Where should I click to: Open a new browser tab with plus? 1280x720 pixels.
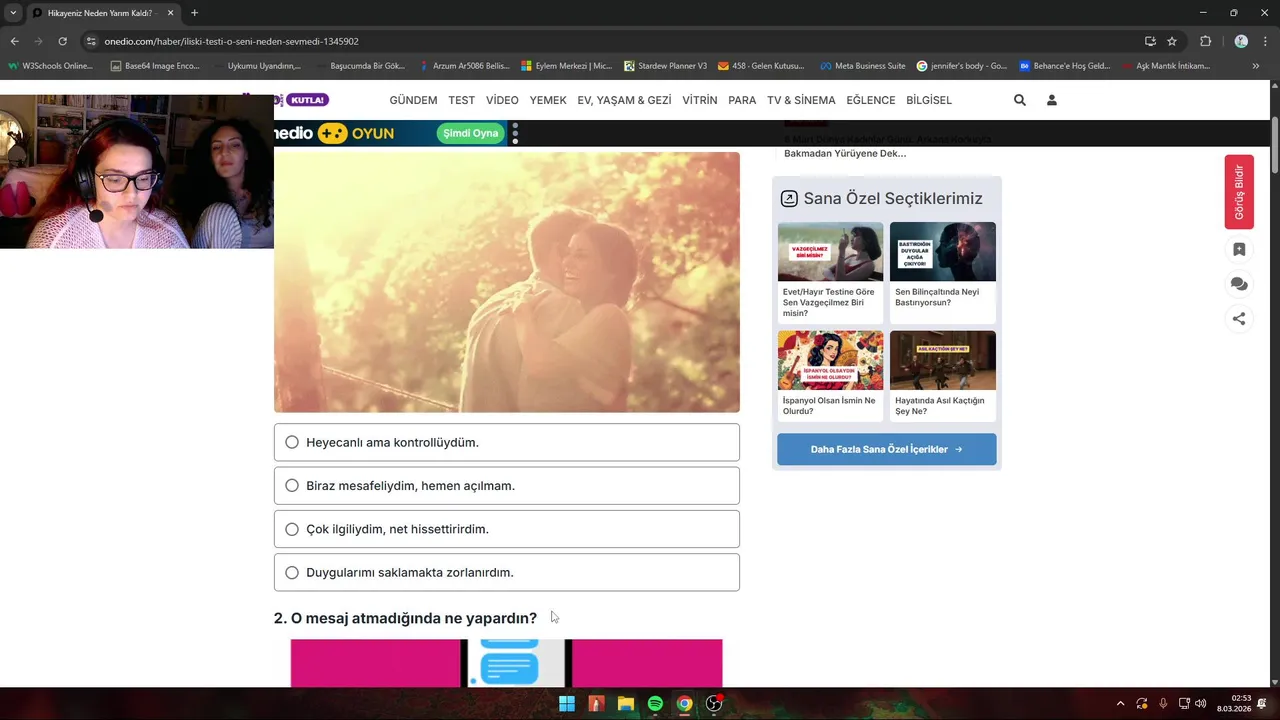194,13
